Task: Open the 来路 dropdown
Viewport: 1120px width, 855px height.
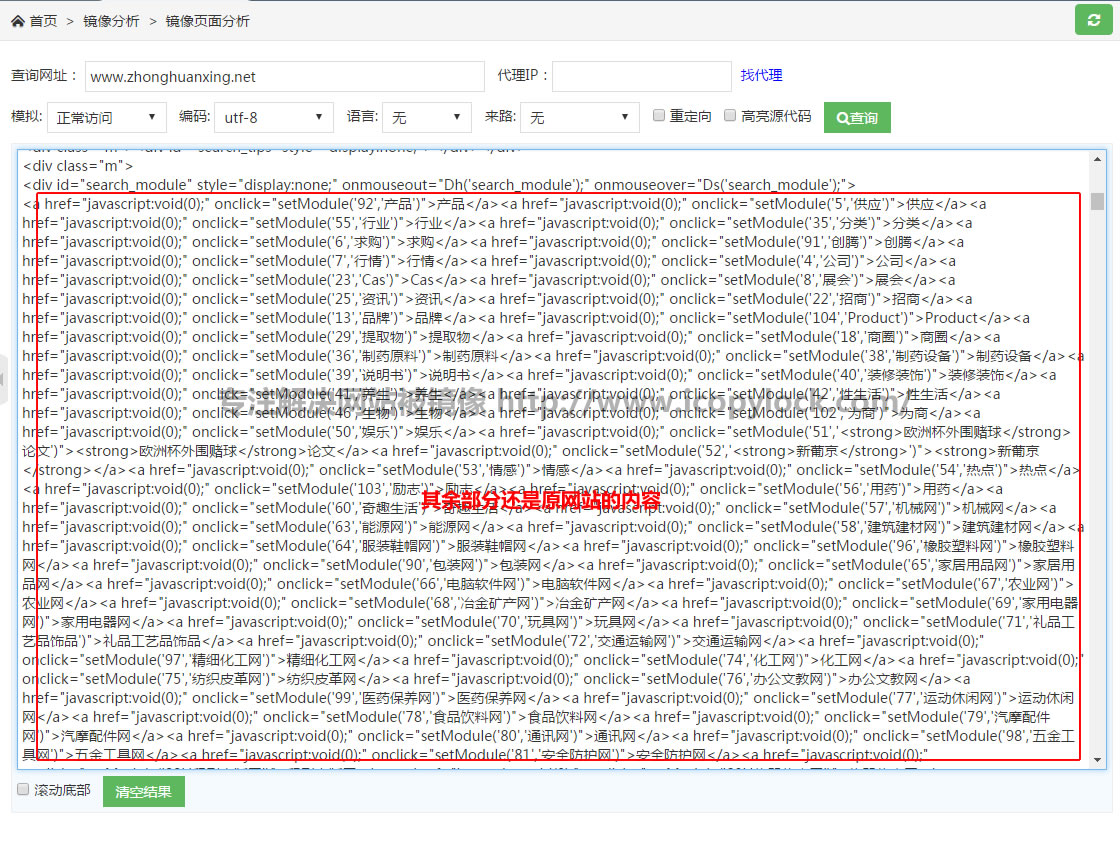Action: click(x=580, y=118)
